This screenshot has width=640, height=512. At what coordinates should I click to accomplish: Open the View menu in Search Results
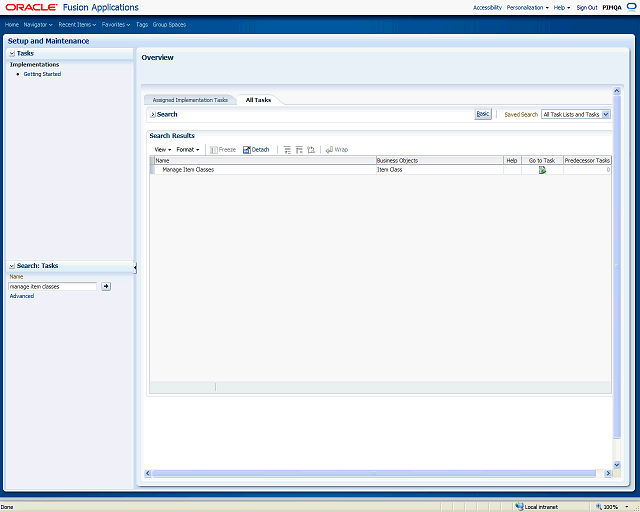coord(162,150)
